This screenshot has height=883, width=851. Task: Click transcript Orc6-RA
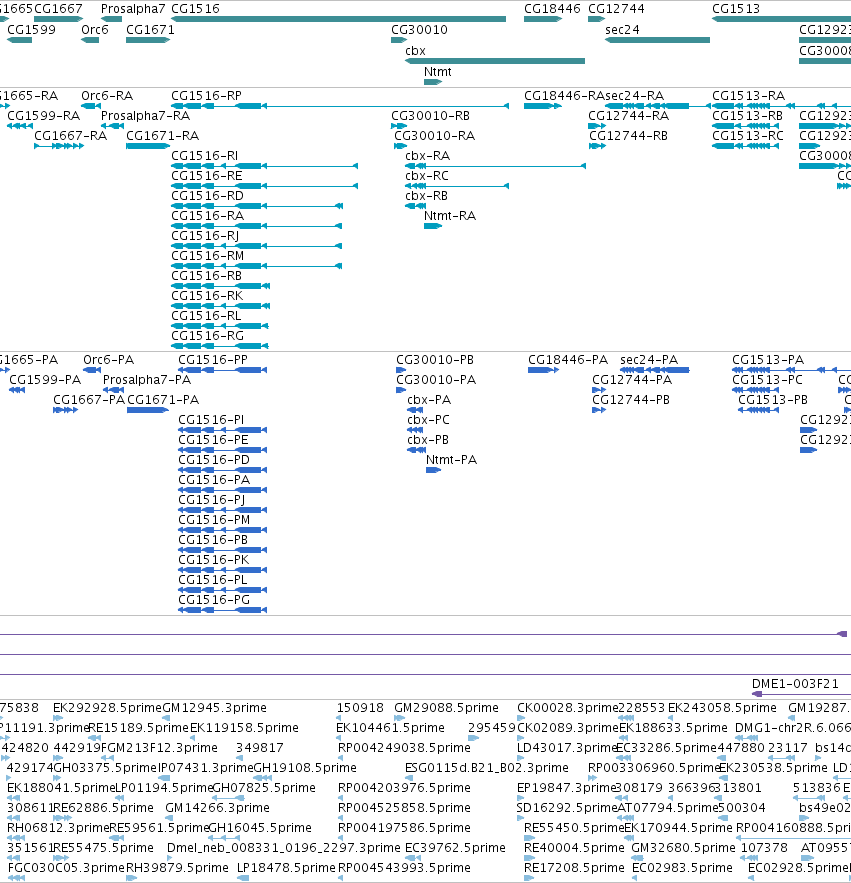(x=107, y=96)
